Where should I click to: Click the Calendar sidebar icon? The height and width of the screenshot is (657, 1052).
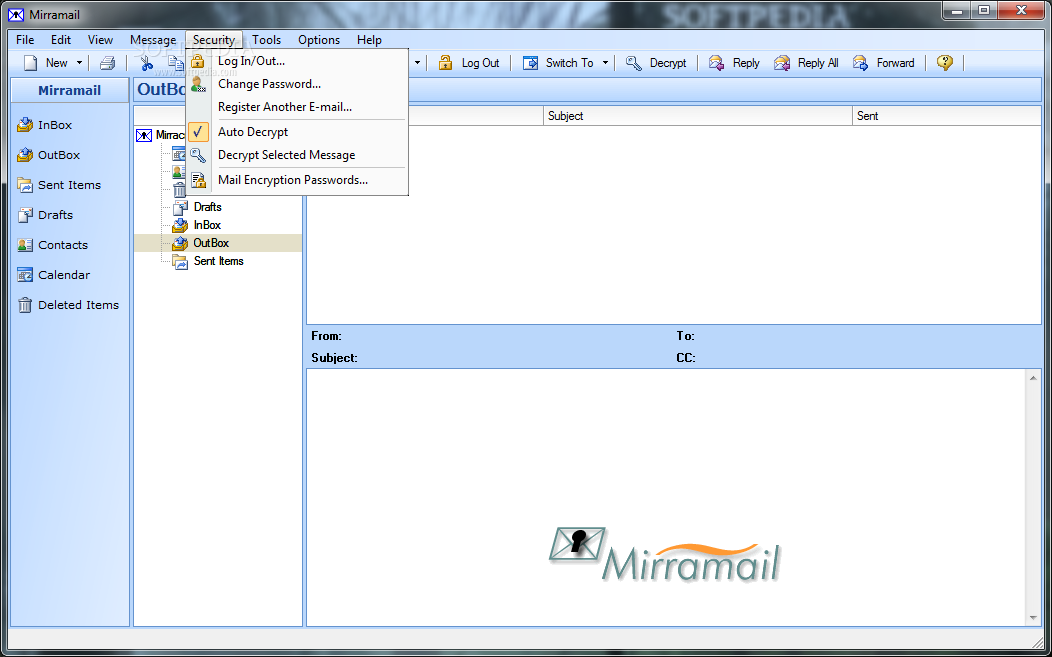tap(25, 274)
